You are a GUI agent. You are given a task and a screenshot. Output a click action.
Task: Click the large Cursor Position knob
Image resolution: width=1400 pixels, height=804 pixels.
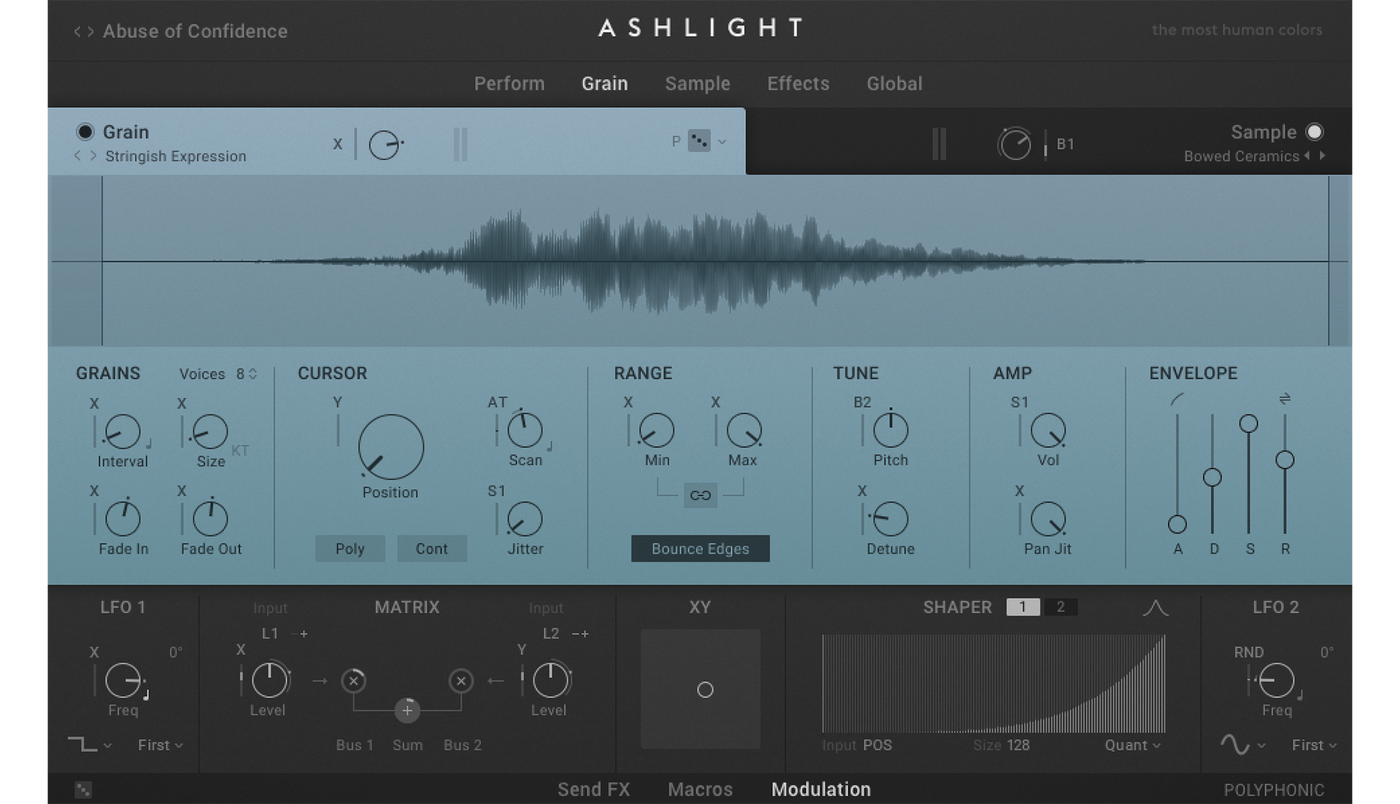coord(391,447)
